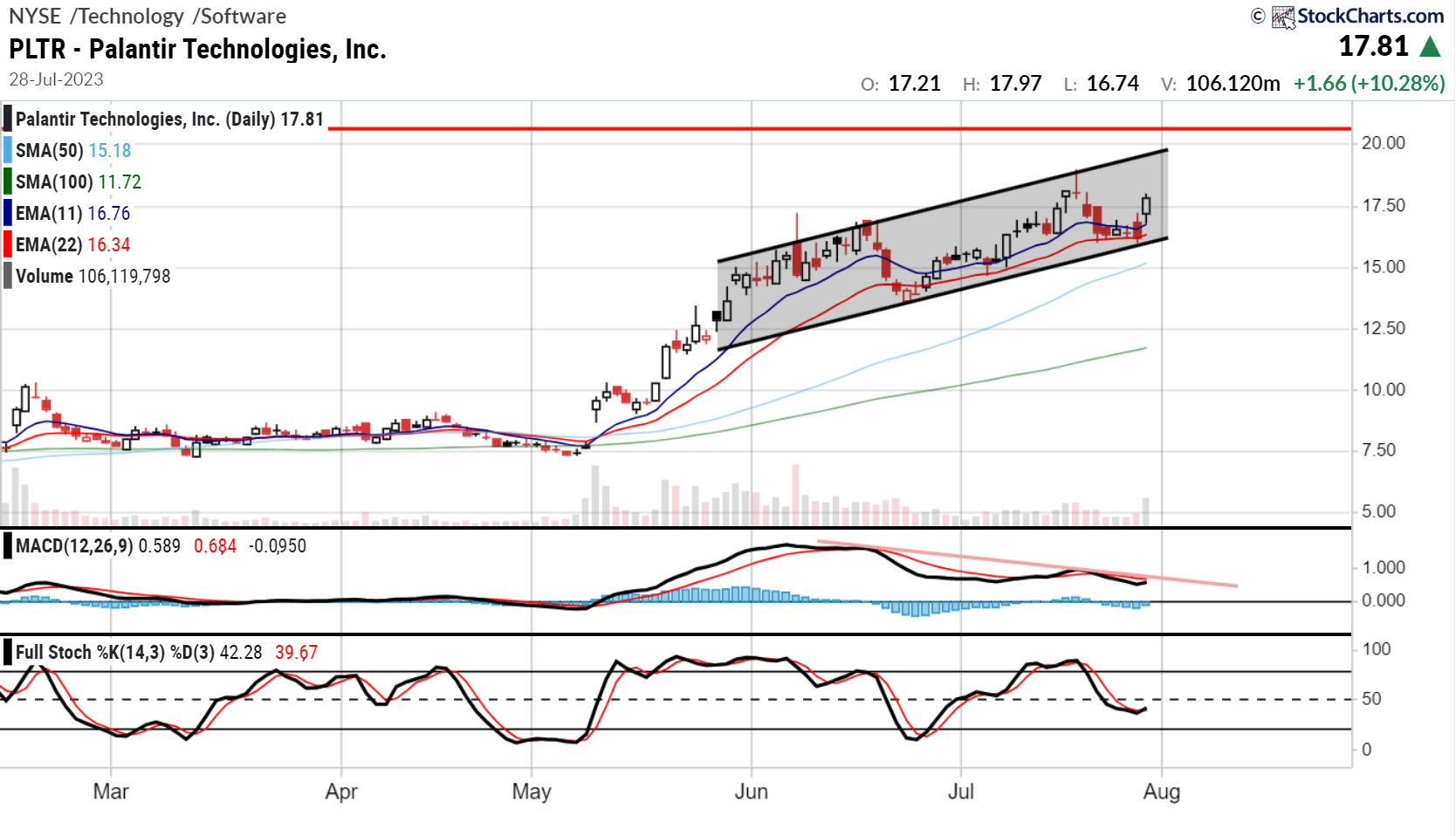Image resolution: width=1456 pixels, height=836 pixels.
Task: Click the Full Stoch %K legend marker
Action: coord(7,650)
